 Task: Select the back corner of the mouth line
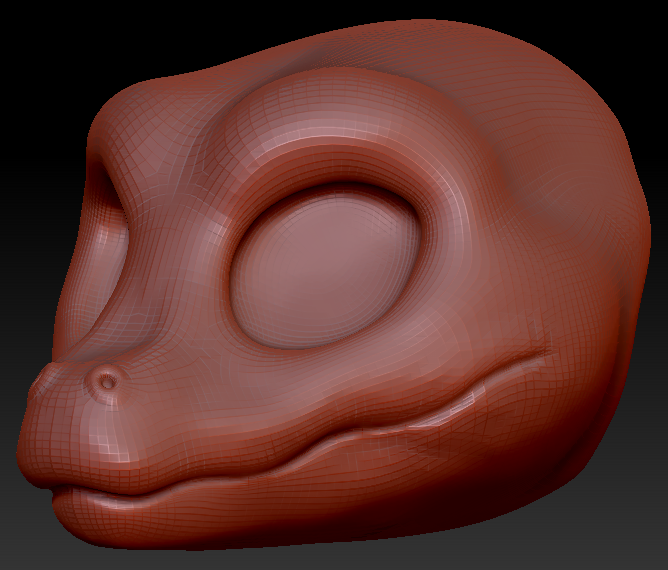[x=543, y=353]
